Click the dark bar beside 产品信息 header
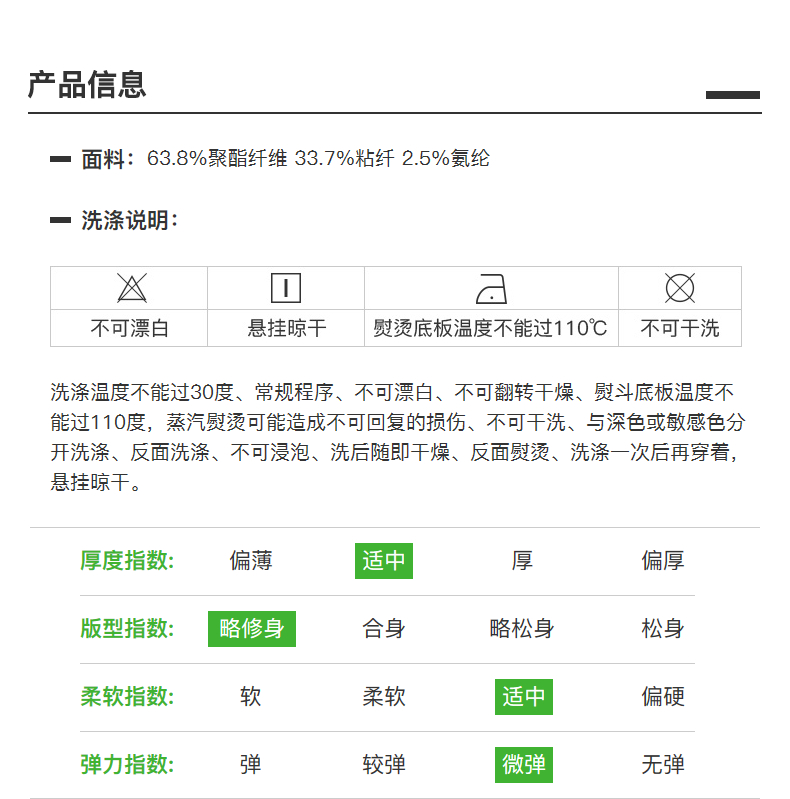Viewport: 790px width, 799px height. [733, 95]
